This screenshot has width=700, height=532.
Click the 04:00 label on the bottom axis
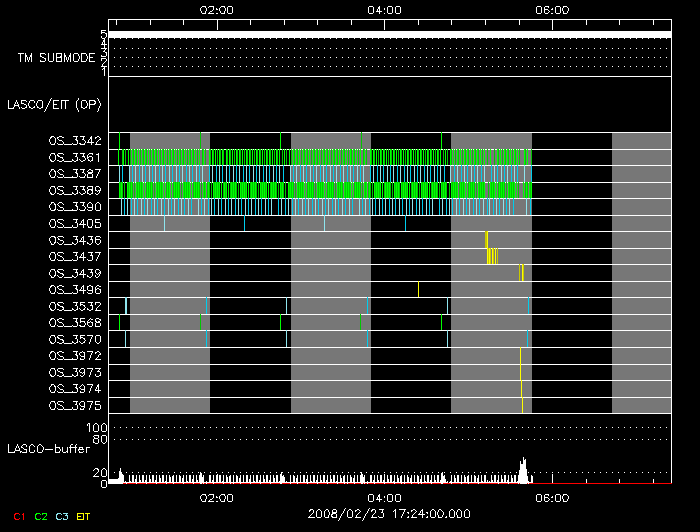(384, 498)
